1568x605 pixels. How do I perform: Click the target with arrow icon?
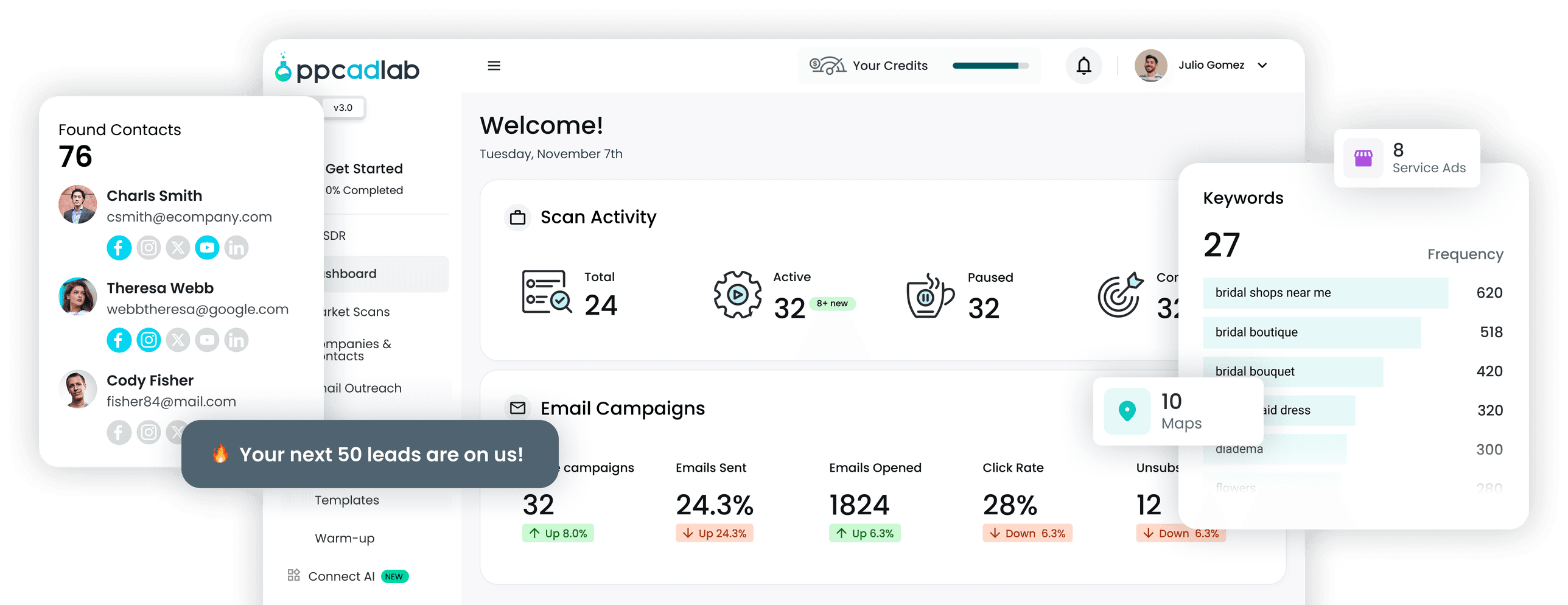click(1120, 295)
